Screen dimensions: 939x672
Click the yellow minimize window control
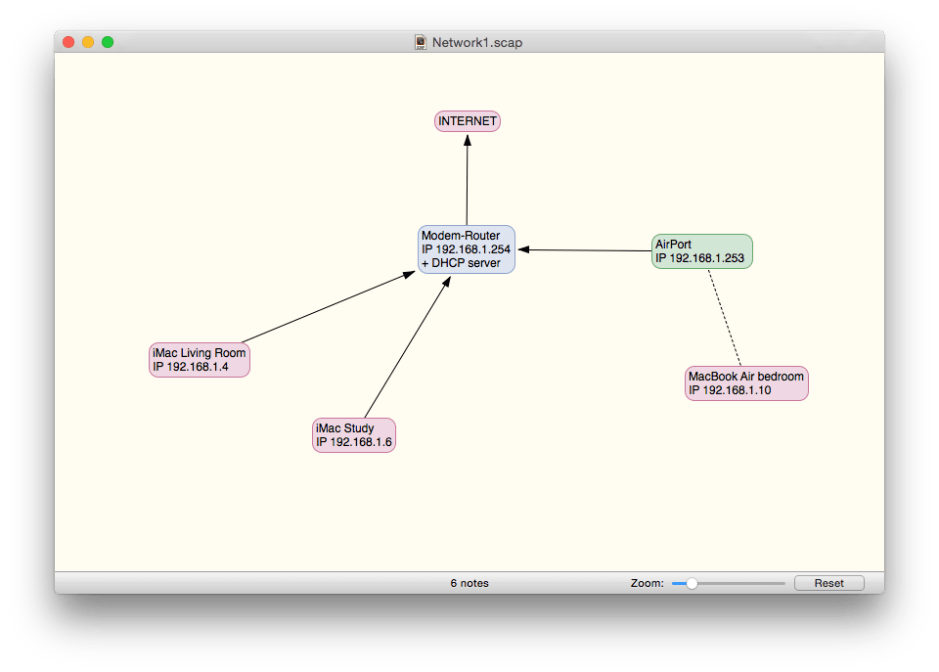(x=90, y=42)
